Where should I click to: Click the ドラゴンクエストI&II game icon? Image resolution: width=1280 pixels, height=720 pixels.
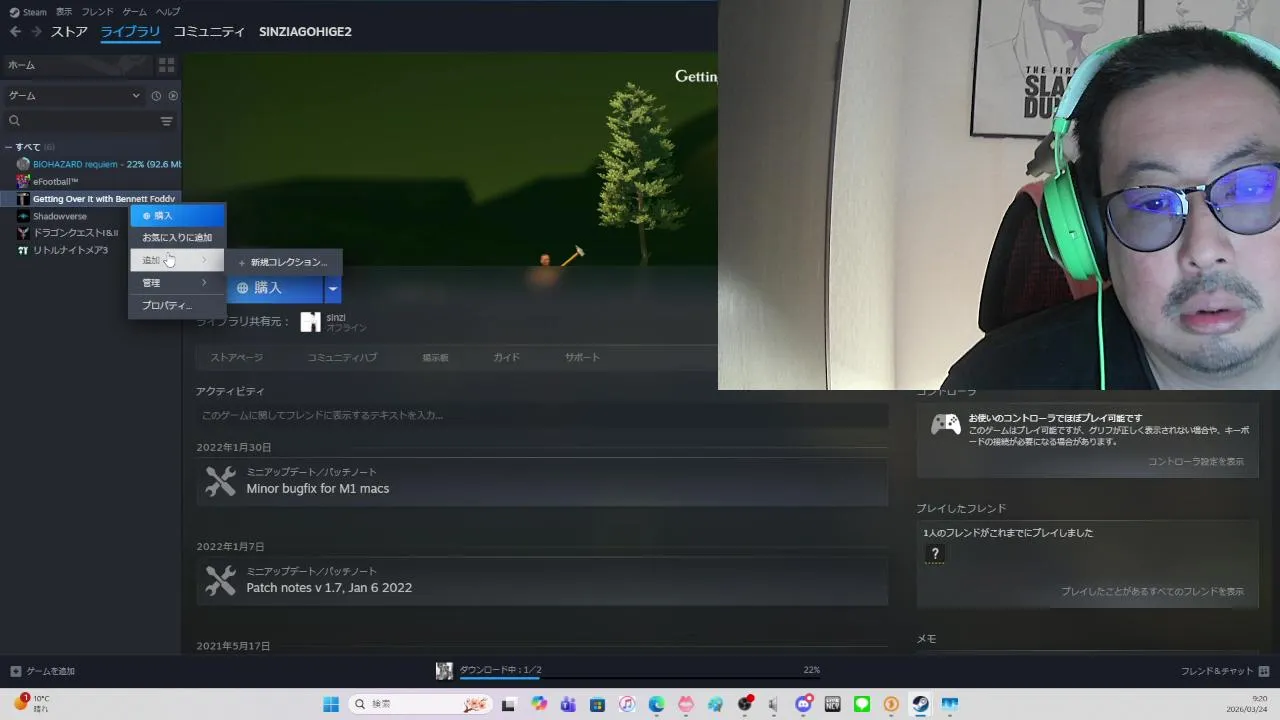click(23, 233)
